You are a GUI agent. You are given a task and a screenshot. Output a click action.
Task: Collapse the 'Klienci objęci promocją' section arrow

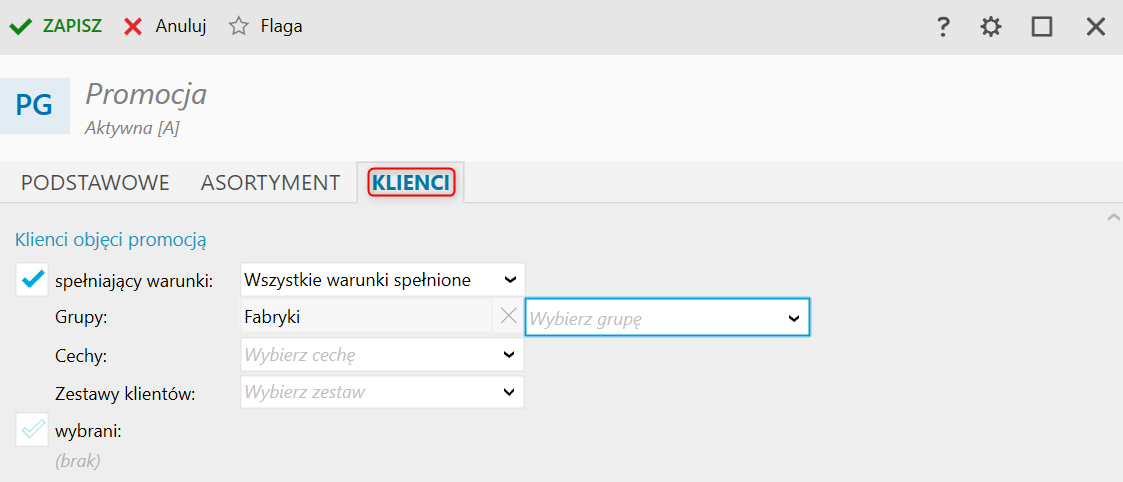coord(1113,217)
